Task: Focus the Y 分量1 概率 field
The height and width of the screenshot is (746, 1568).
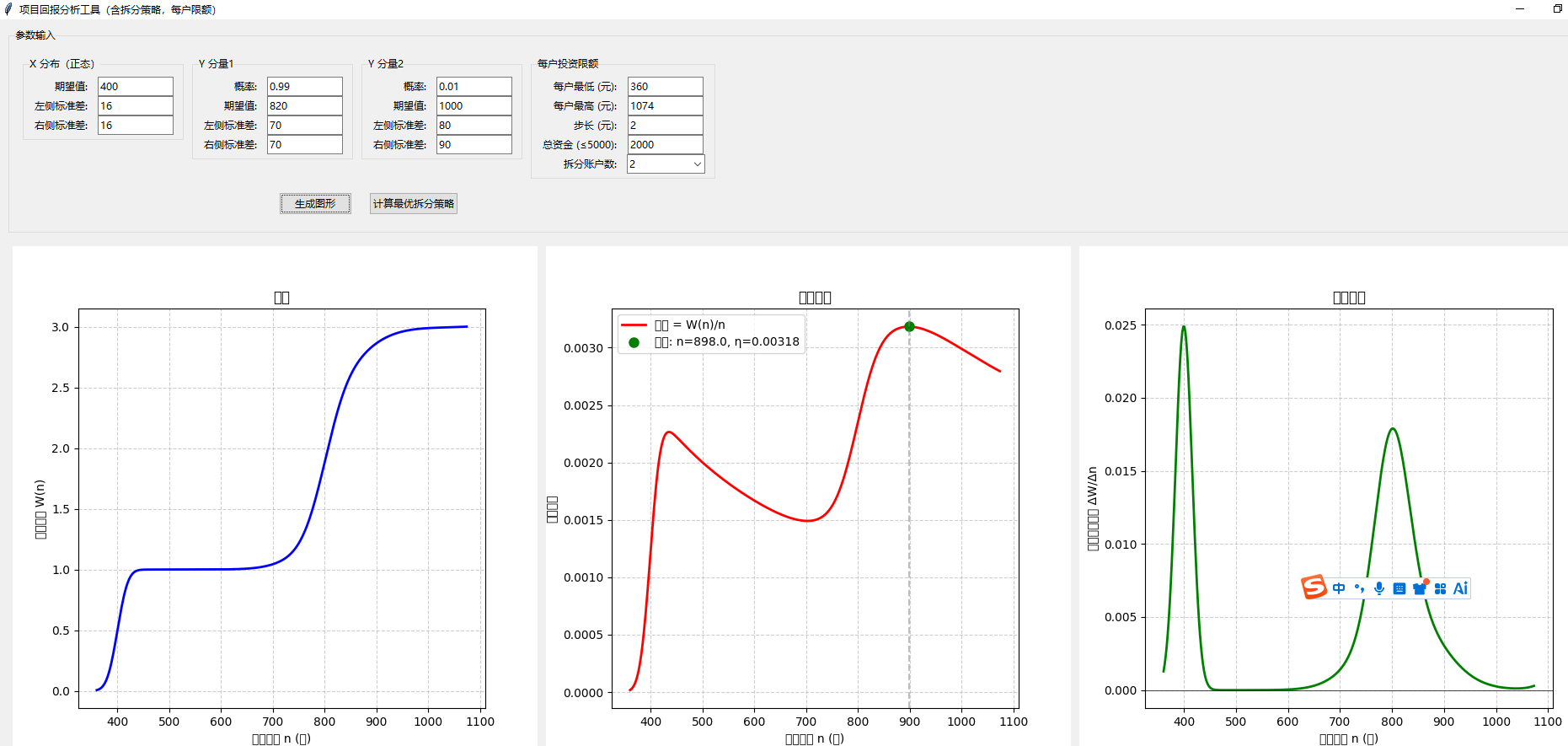Action: (305, 87)
